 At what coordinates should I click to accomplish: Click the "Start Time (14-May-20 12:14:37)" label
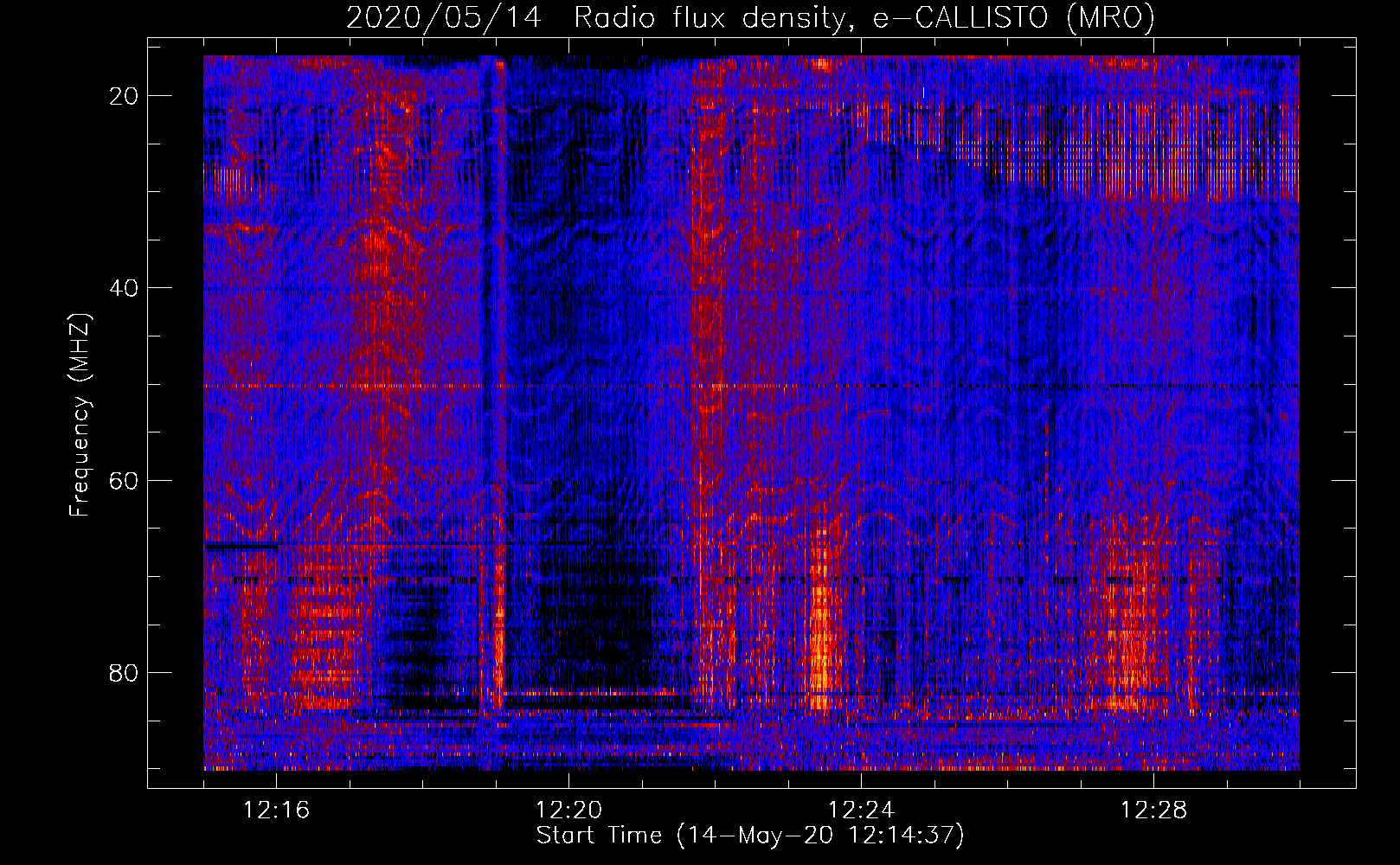coord(750,836)
